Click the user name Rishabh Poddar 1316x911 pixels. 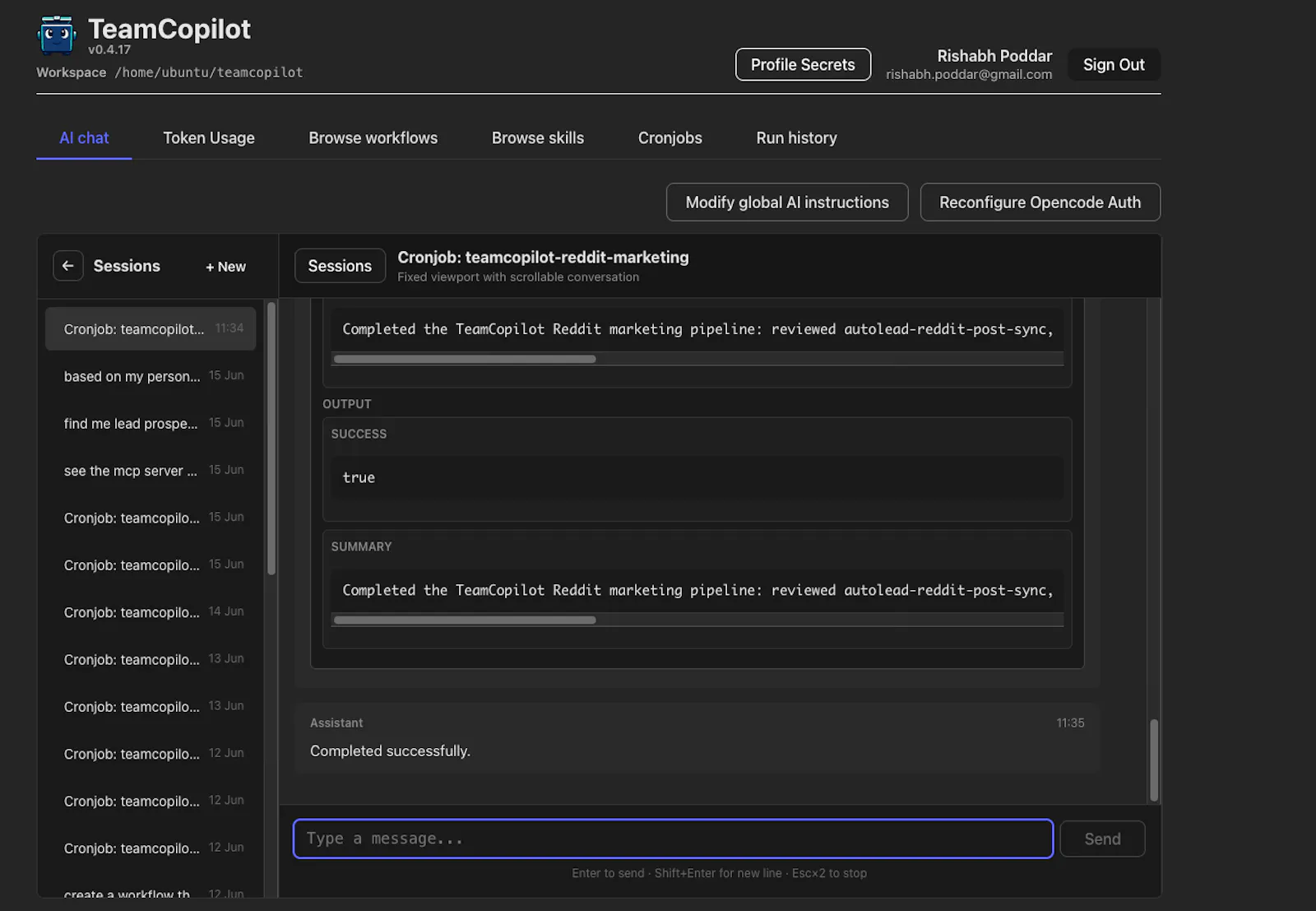(x=994, y=56)
